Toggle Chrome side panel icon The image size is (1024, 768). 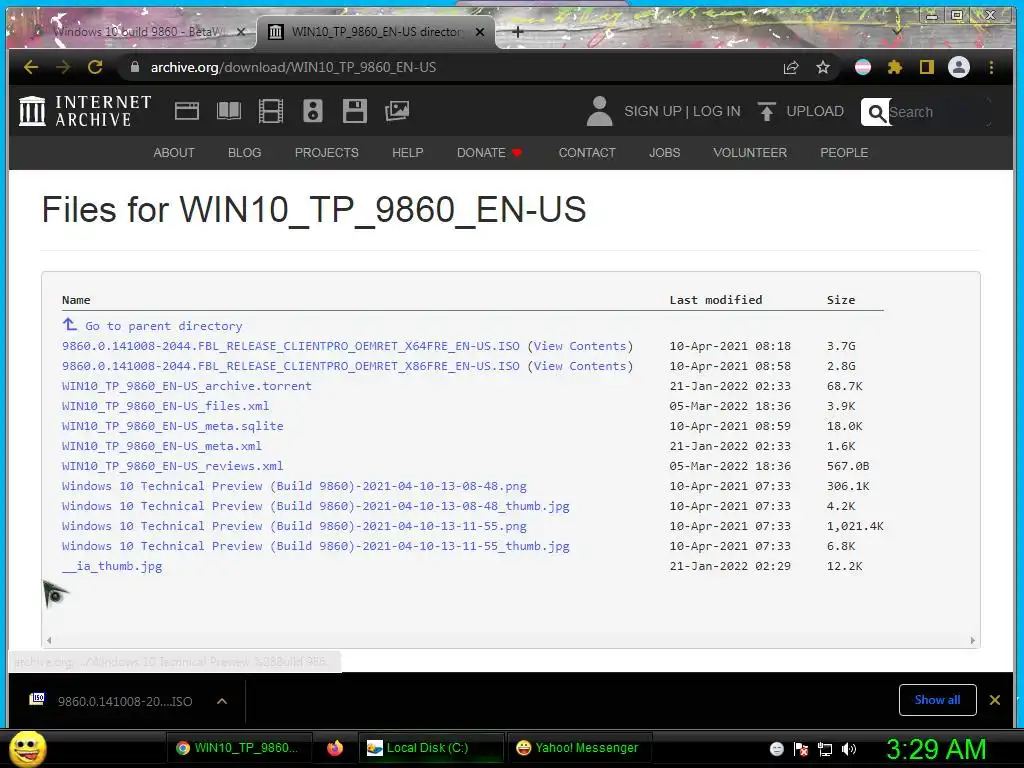(927, 67)
